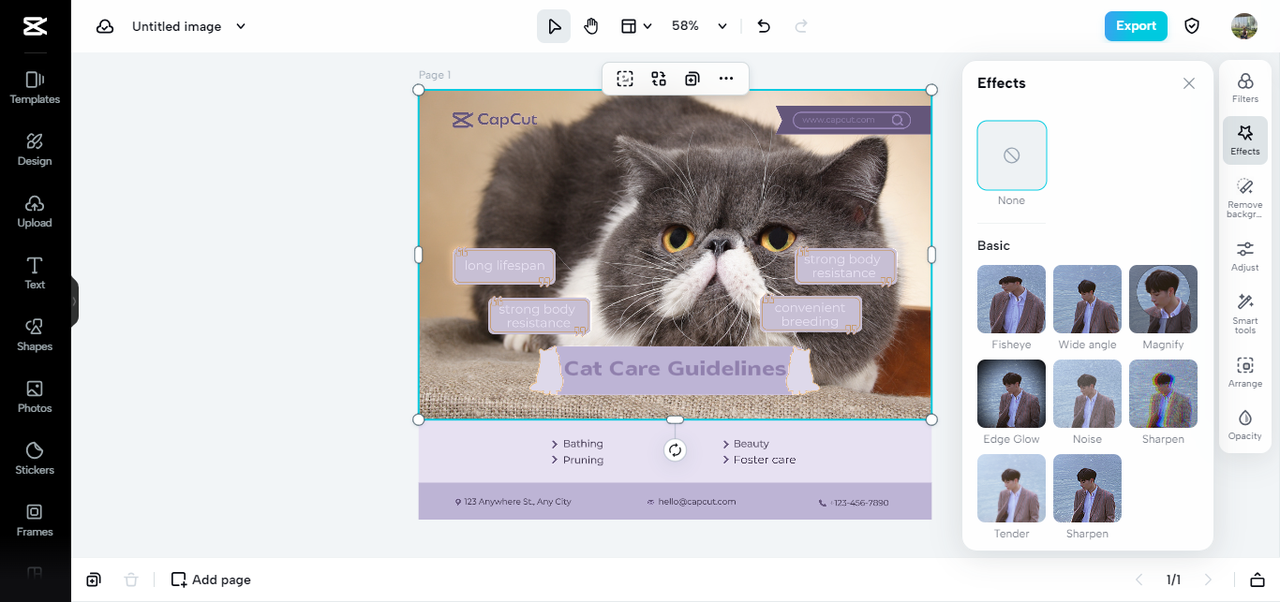1280x602 pixels.
Task: Undo the last action
Action: click(x=764, y=26)
